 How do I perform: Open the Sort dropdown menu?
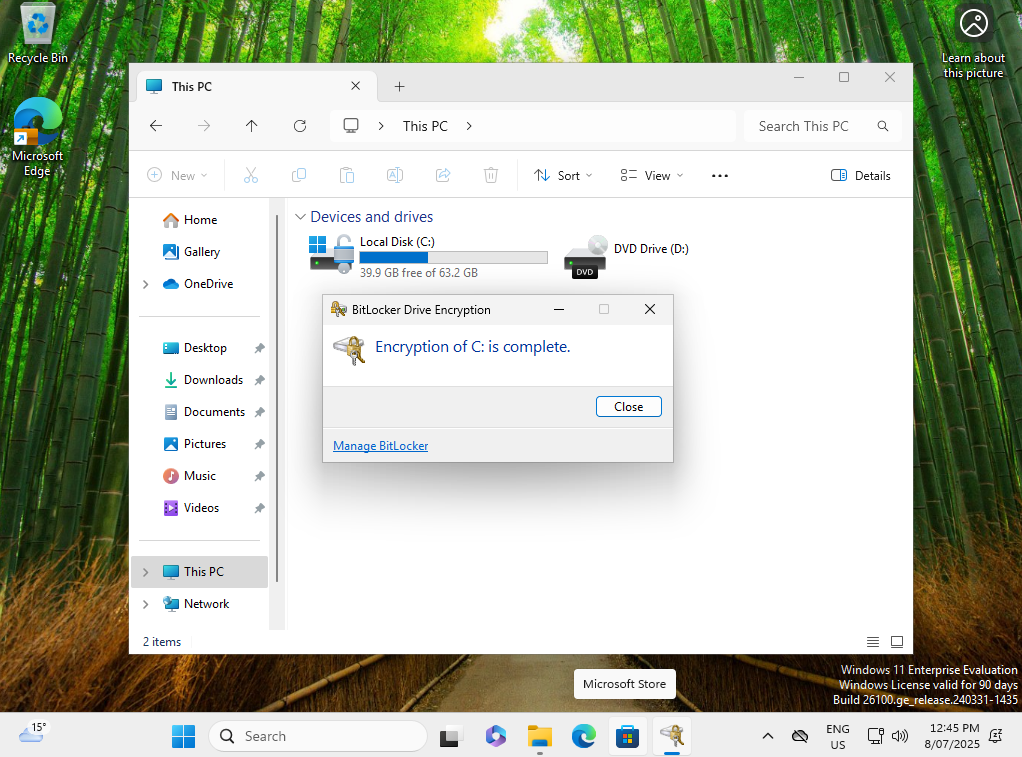click(x=563, y=175)
